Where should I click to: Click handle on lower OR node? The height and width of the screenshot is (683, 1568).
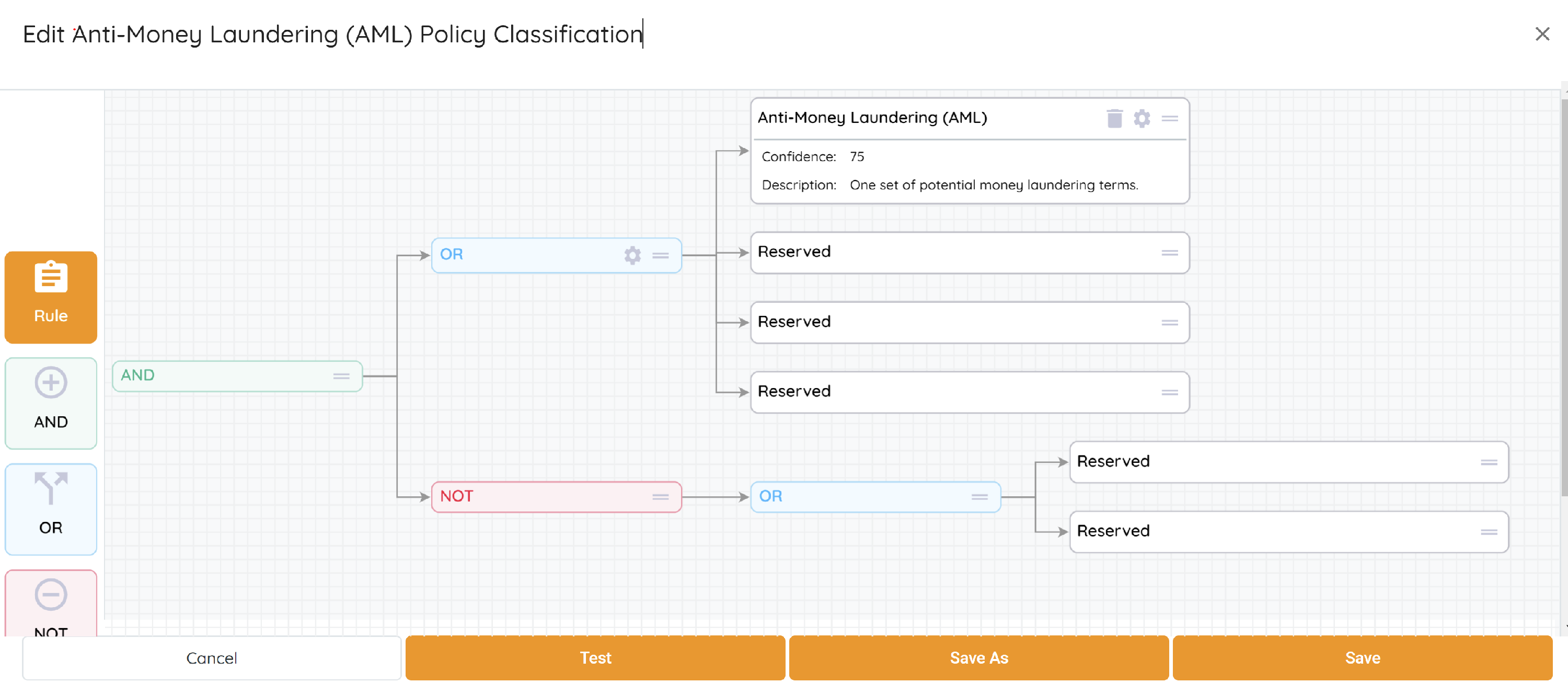click(979, 497)
